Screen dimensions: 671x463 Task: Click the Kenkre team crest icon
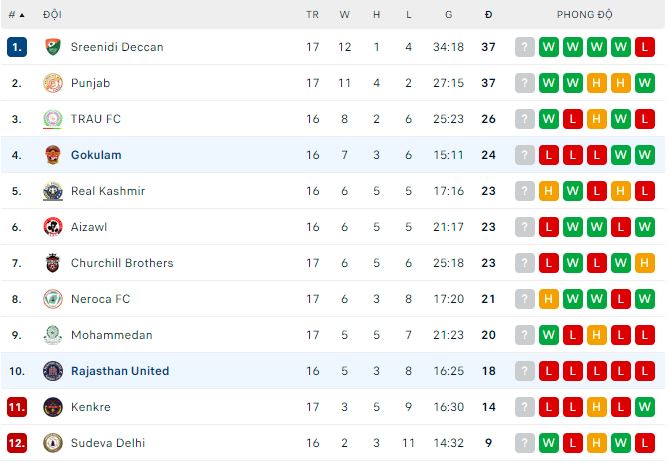click(x=53, y=407)
